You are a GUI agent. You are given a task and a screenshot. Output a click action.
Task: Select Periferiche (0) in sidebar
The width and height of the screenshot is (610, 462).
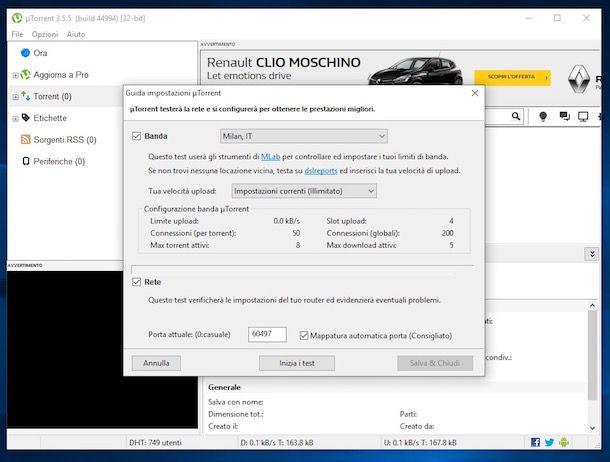[59, 161]
